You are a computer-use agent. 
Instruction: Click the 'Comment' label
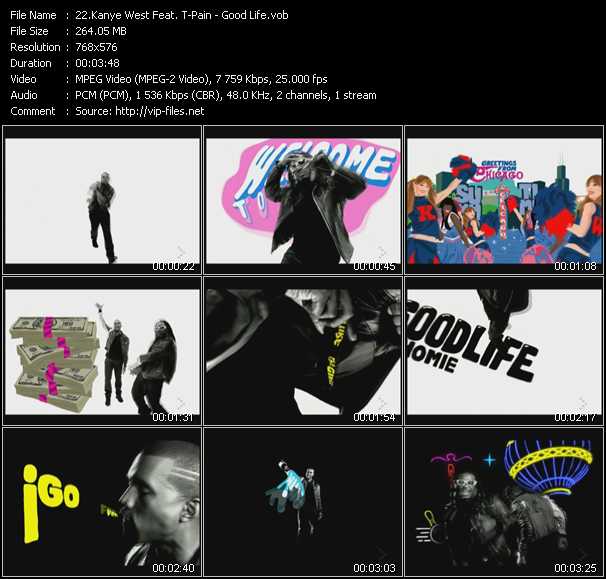pyautogui.click(x=33, y=111)
